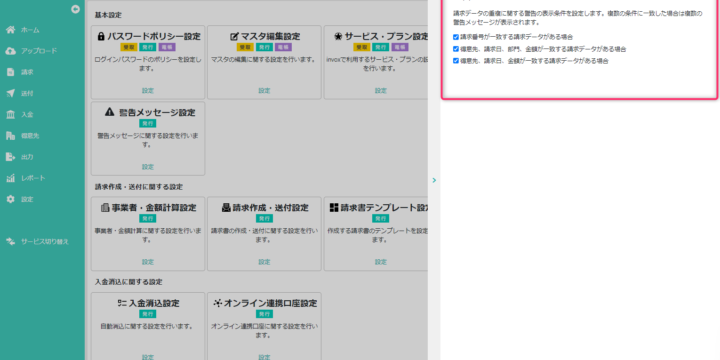Click the purple tag on マスタ編集設定 card
The image size is (720, 360).
click(x=283, y=47)
